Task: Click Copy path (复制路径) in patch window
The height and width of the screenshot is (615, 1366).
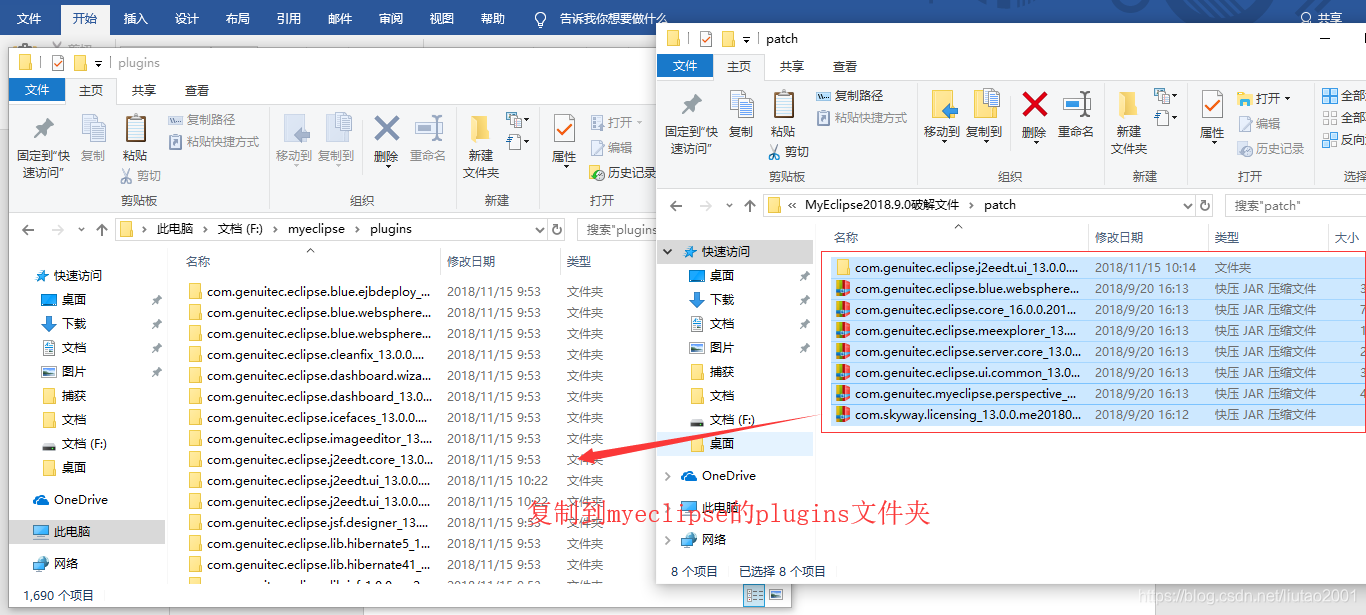Action: [850, 96]
